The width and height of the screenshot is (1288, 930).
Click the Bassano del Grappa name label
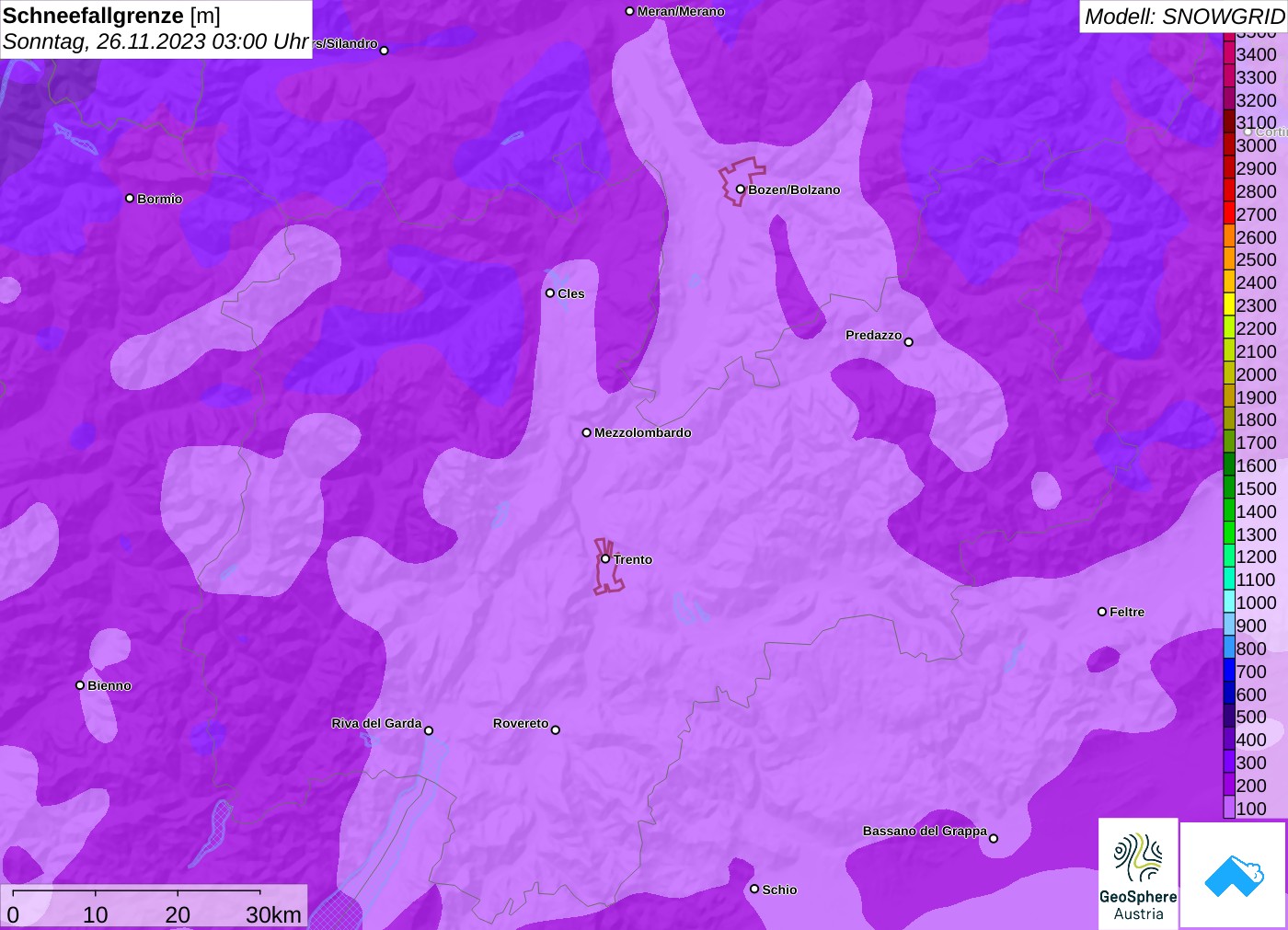click(x=925, y=831)
